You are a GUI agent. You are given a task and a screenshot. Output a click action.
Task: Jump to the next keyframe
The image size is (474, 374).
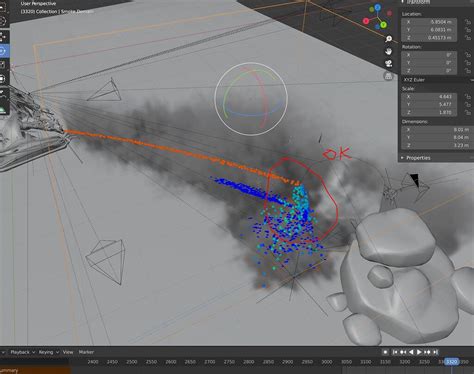point(427,352)
